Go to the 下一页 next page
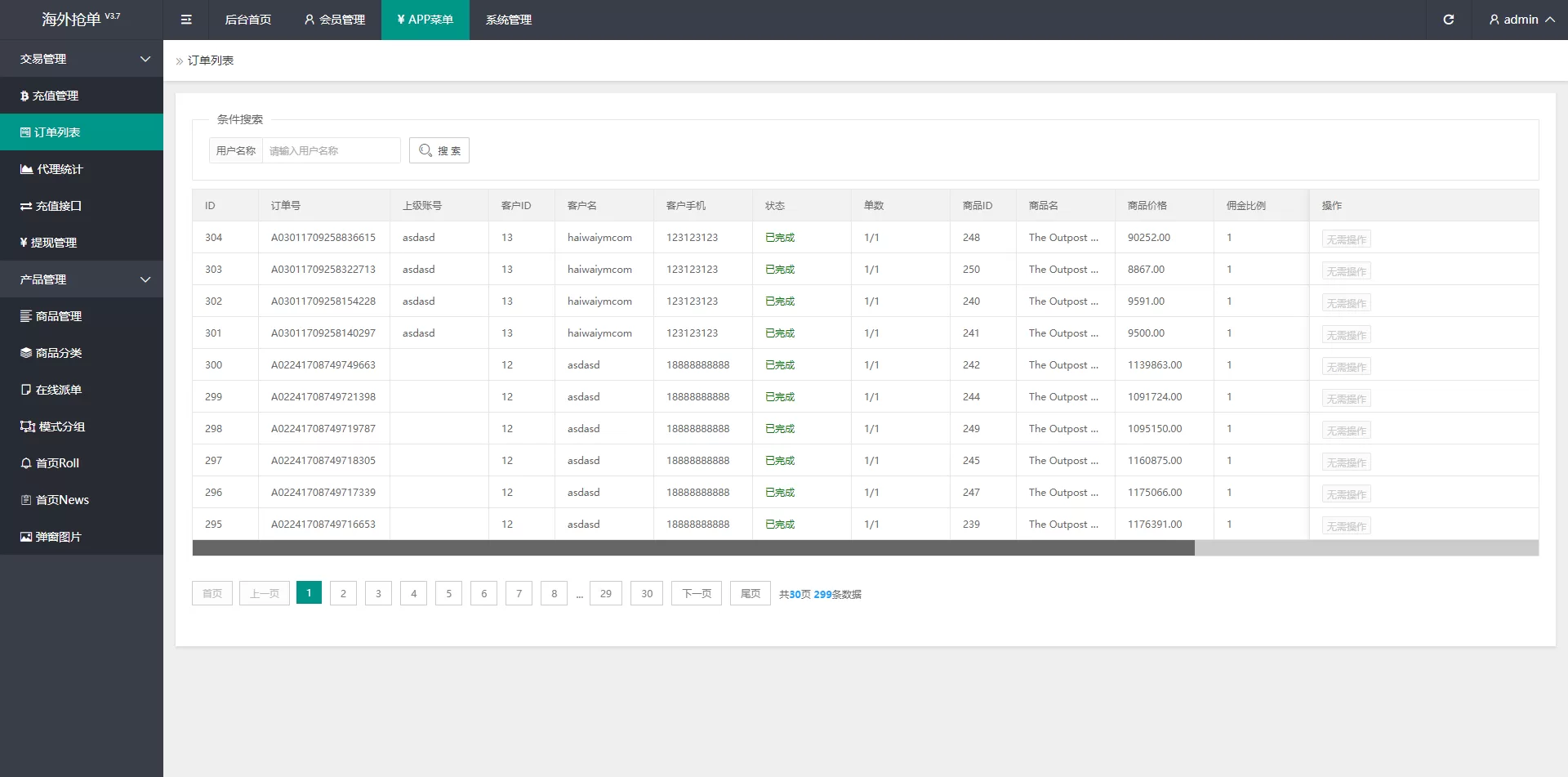The image size is (1568, 777). pos(696,593)
